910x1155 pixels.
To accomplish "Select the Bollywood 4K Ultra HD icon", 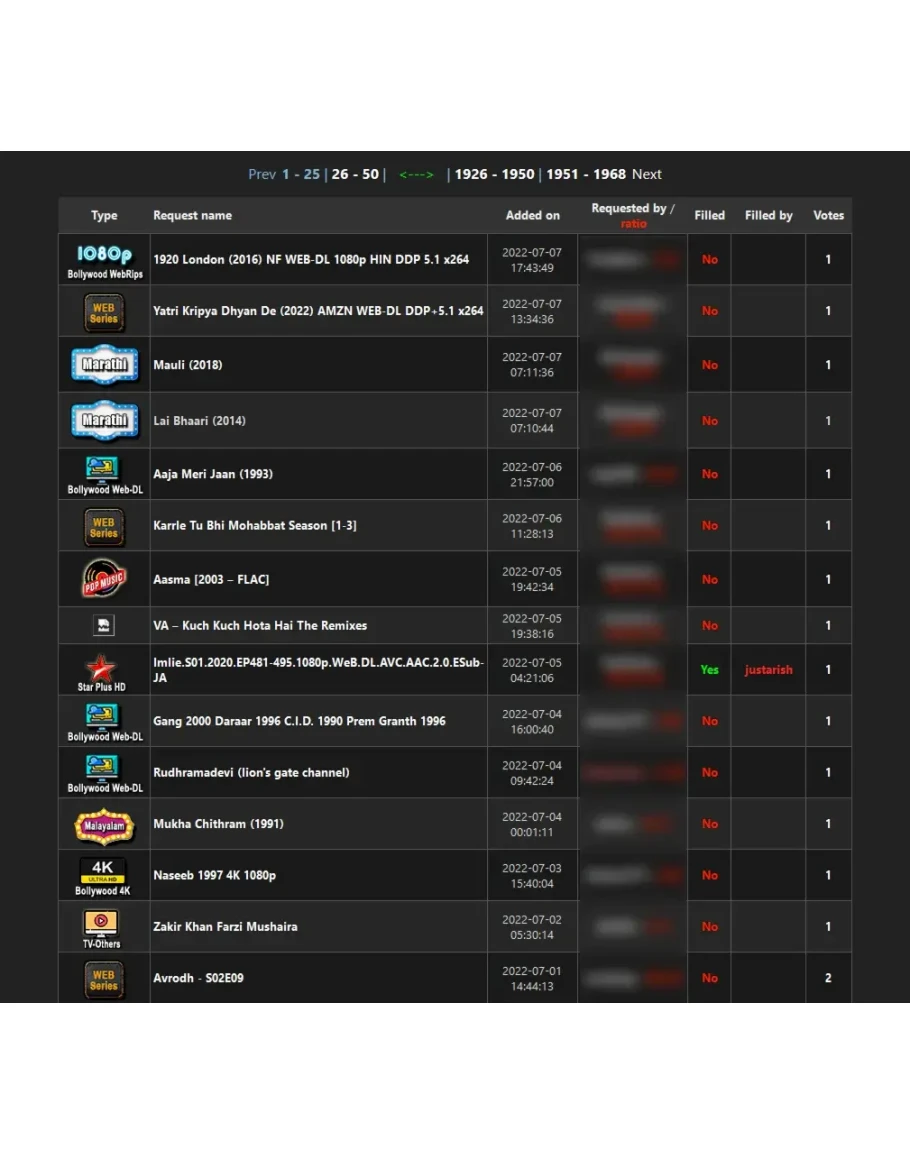I will [103, 874].
